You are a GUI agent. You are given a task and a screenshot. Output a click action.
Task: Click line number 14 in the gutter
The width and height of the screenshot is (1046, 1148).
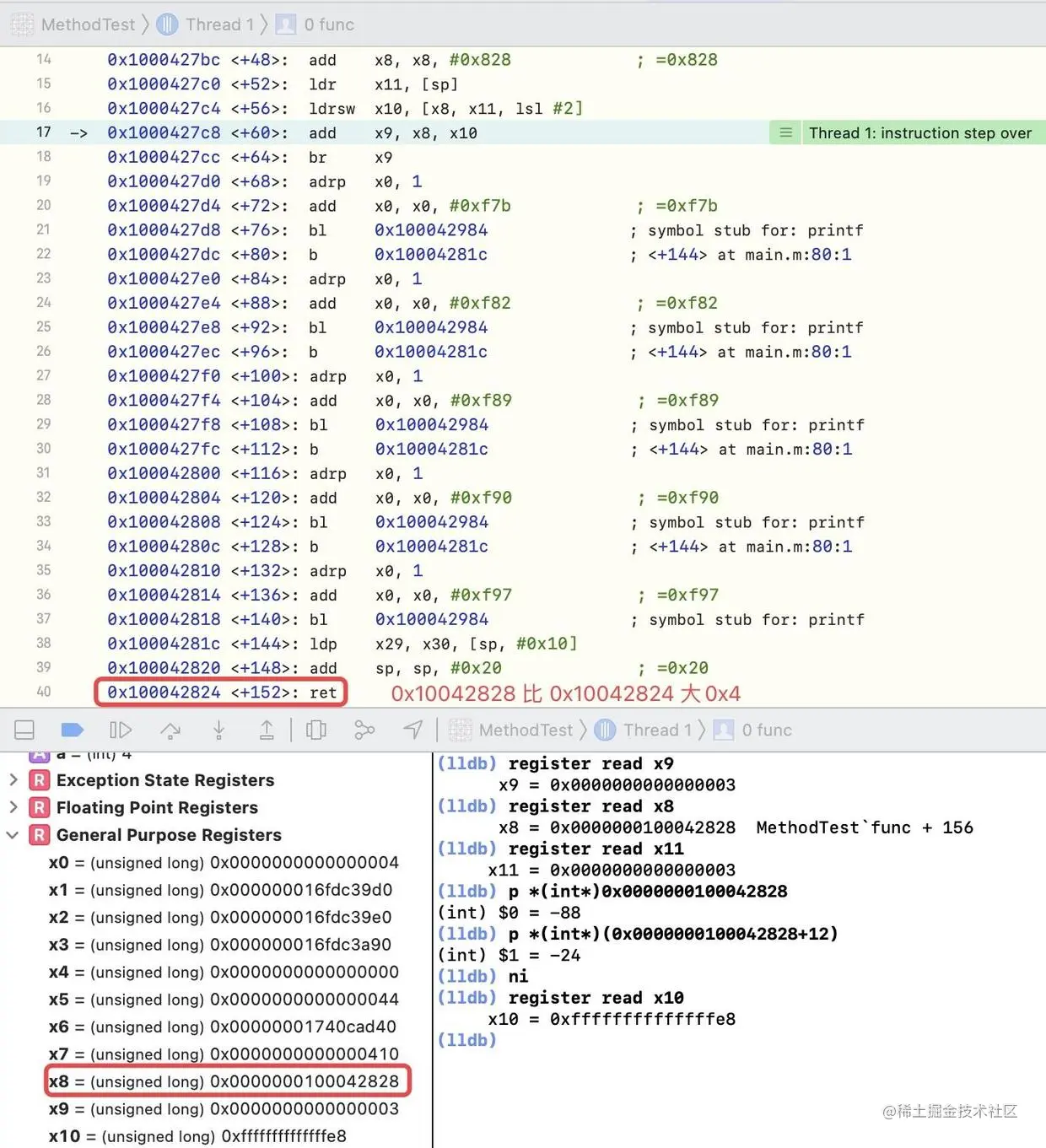point(44,59)
